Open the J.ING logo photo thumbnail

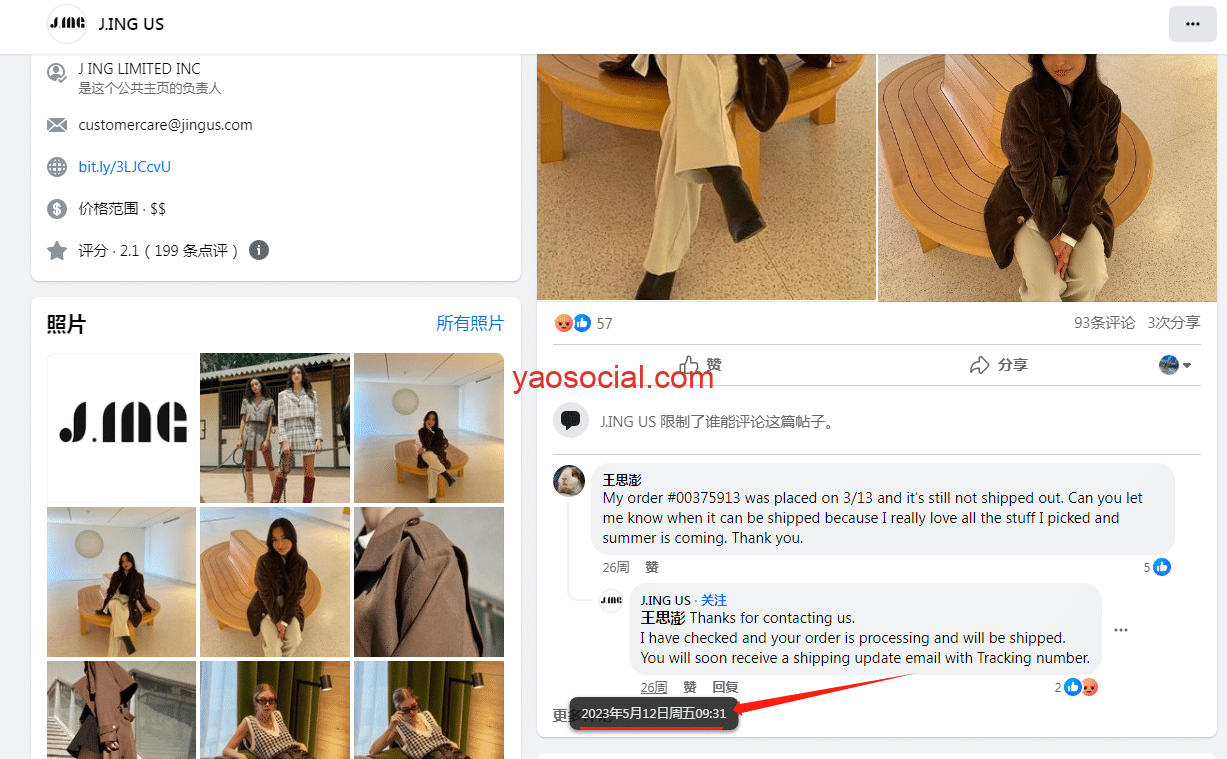pyautogui.click(x=122, y=427)
